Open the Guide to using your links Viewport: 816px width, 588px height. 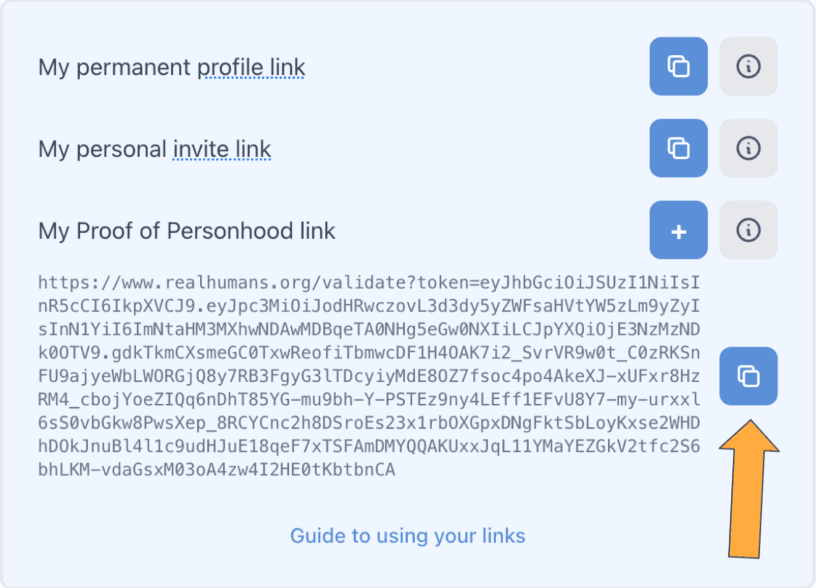coord(407,536)
